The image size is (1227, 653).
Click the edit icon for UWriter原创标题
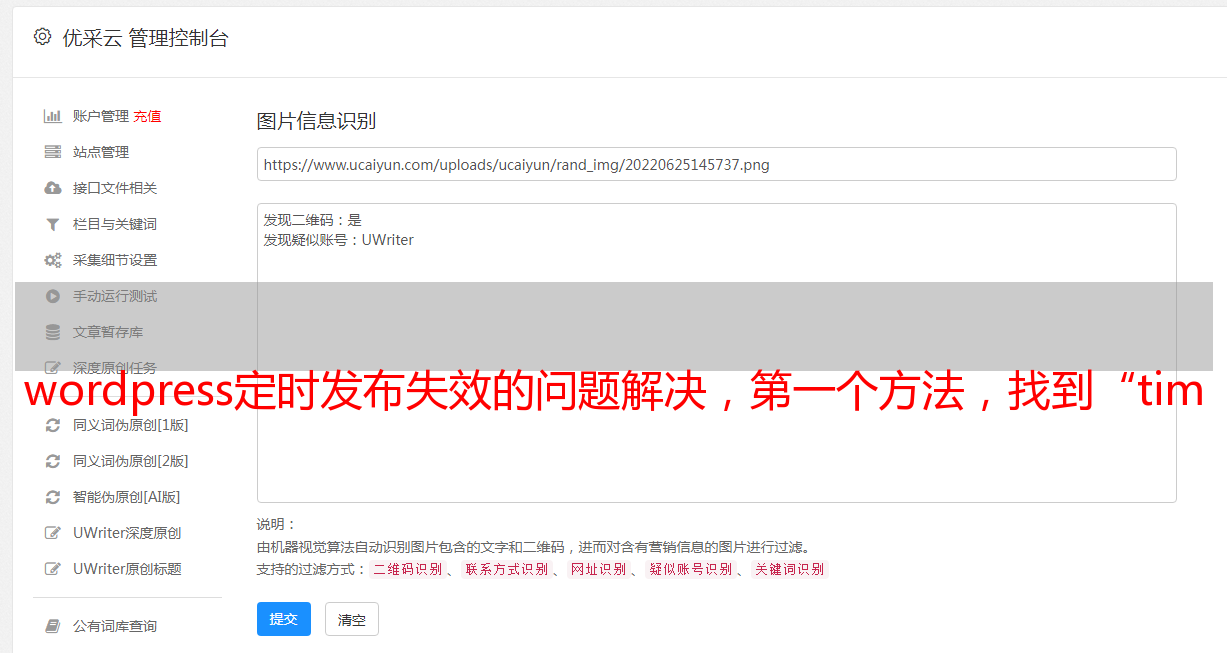[x=53, y=569]
